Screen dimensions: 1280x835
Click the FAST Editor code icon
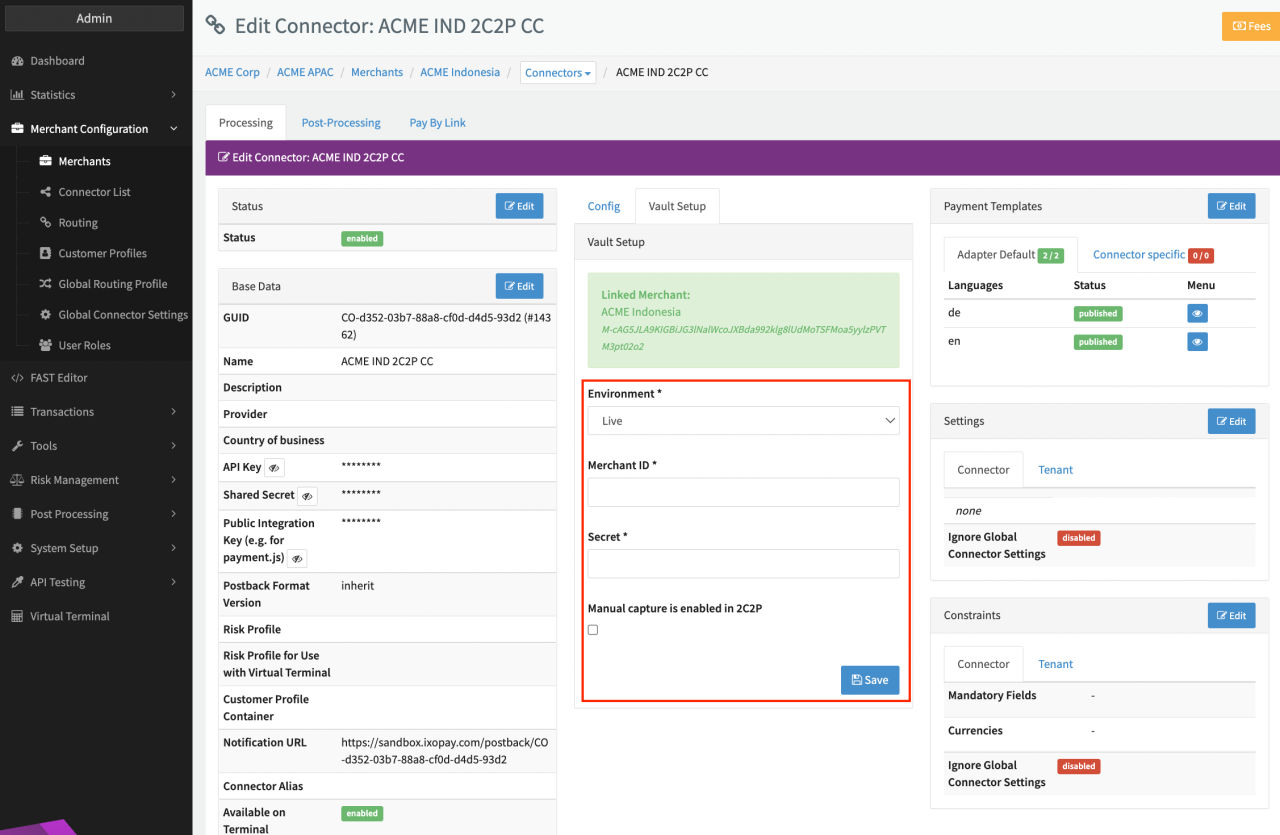[x=17, y=378]
